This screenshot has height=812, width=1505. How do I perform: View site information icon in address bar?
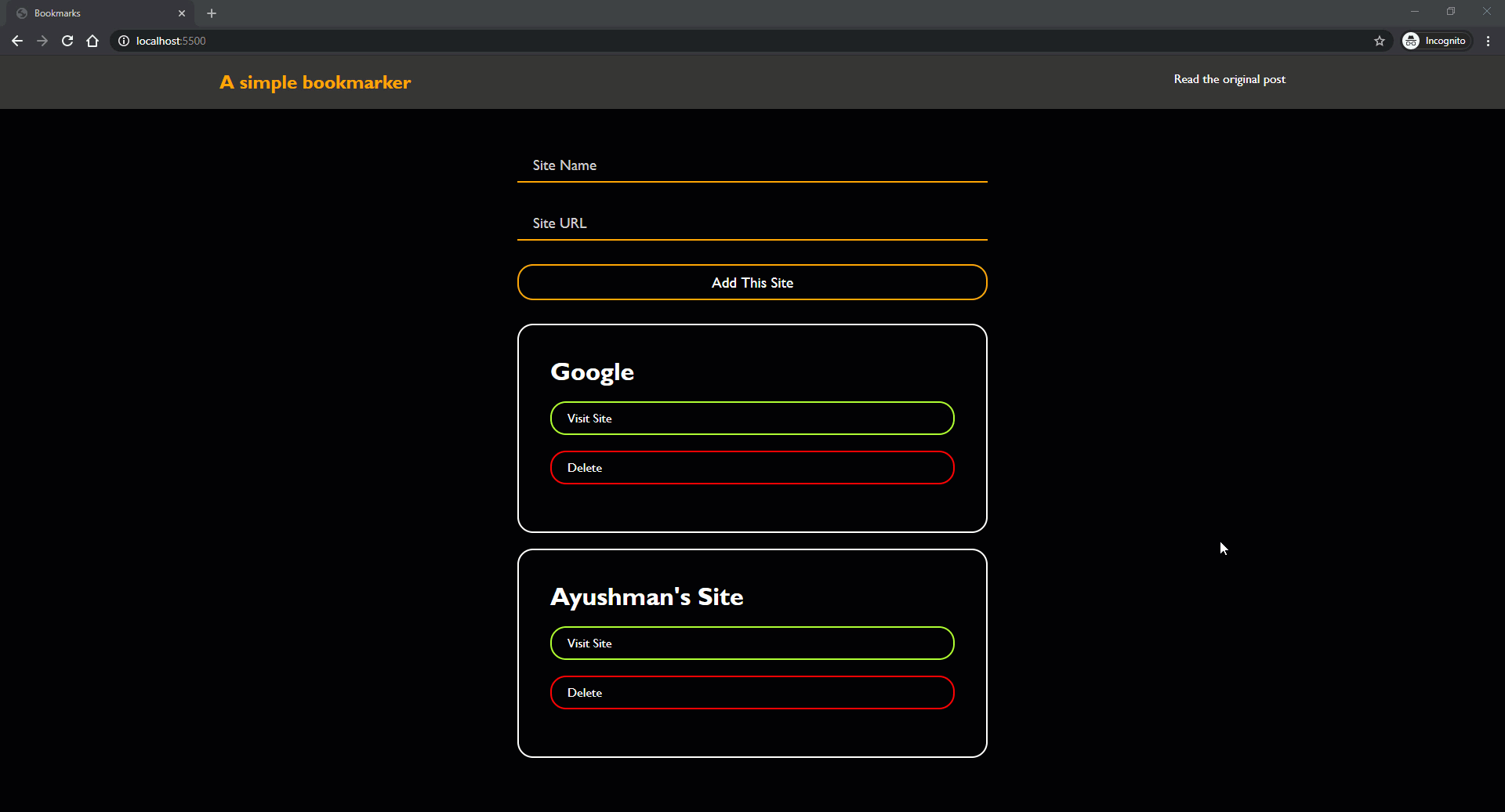(x=124, y=41)
